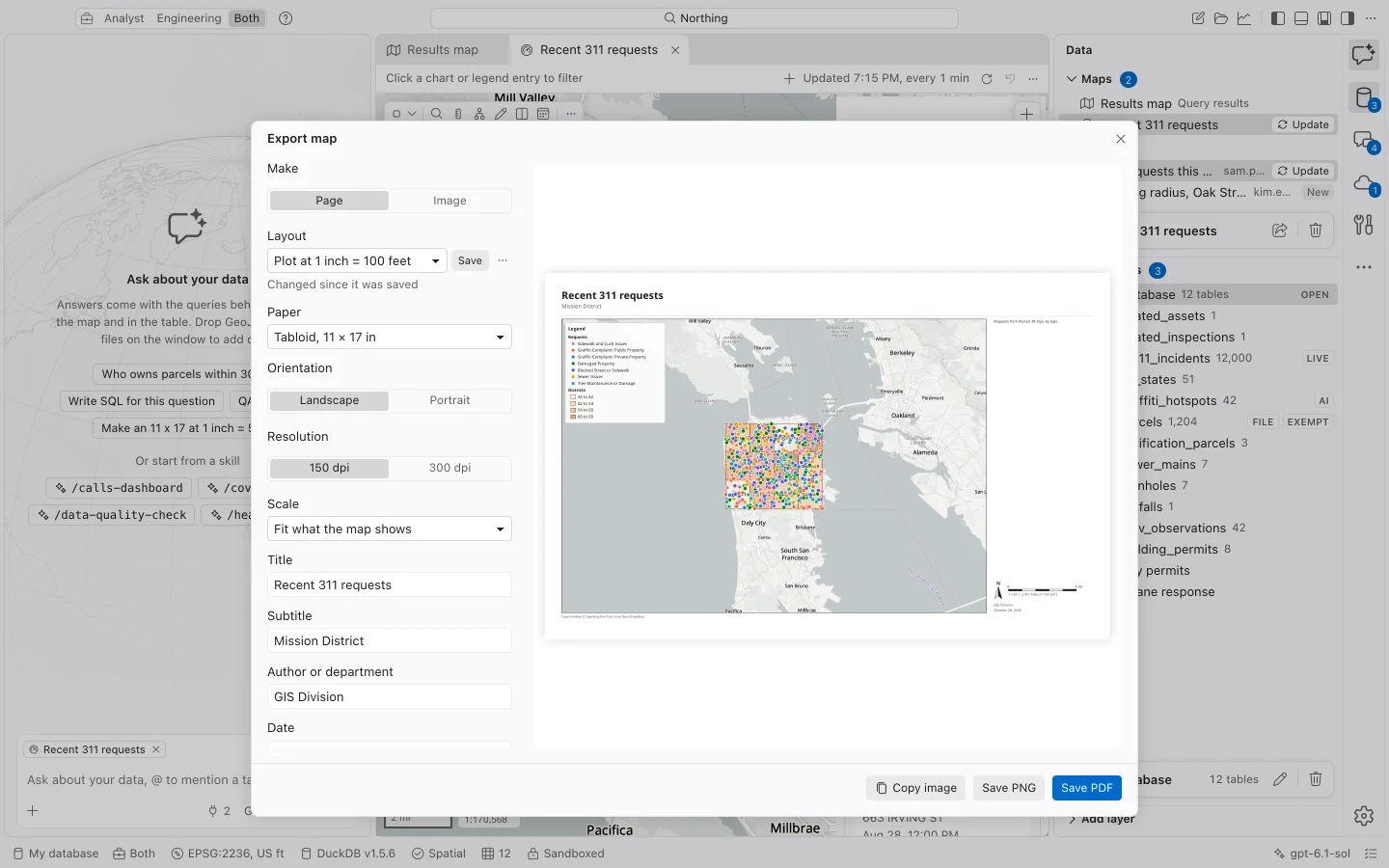Click the share icon beside 311 requests
Screen dimensions: 1389x868
[1280, 231]
